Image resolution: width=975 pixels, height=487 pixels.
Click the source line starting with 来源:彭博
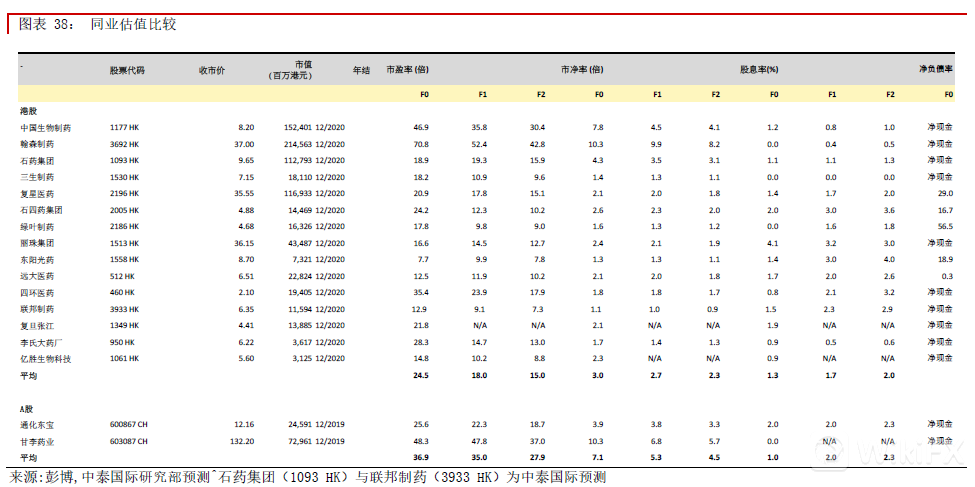click(306, 477)
